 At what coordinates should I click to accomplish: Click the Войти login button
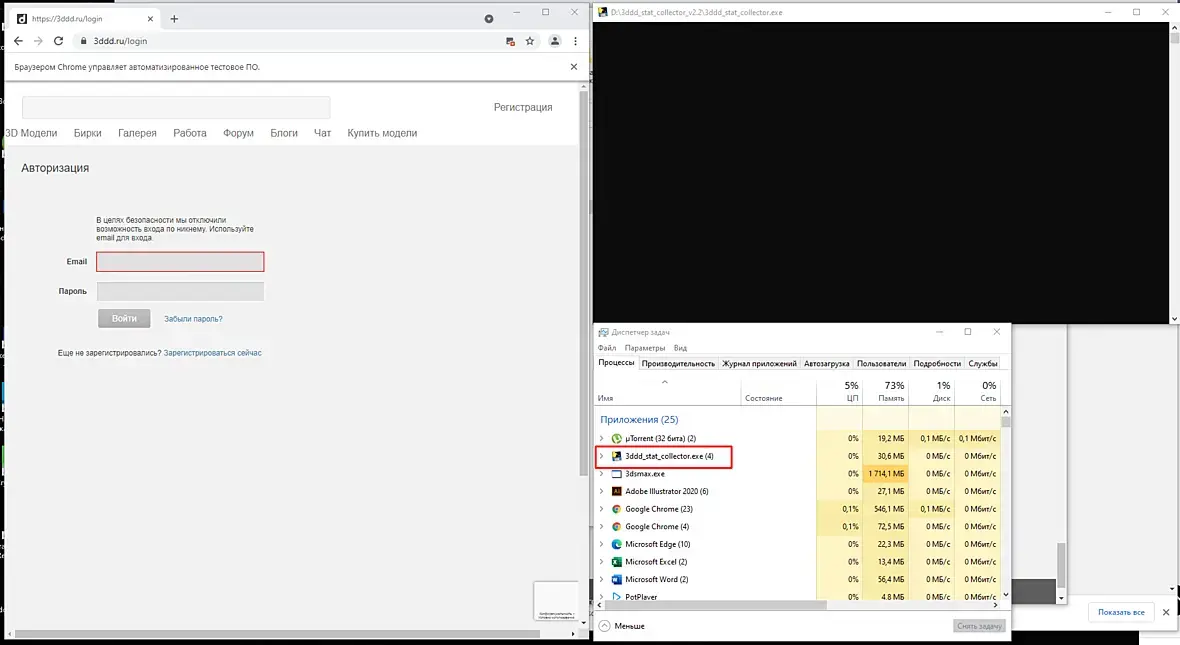click(x=124, y=318)
